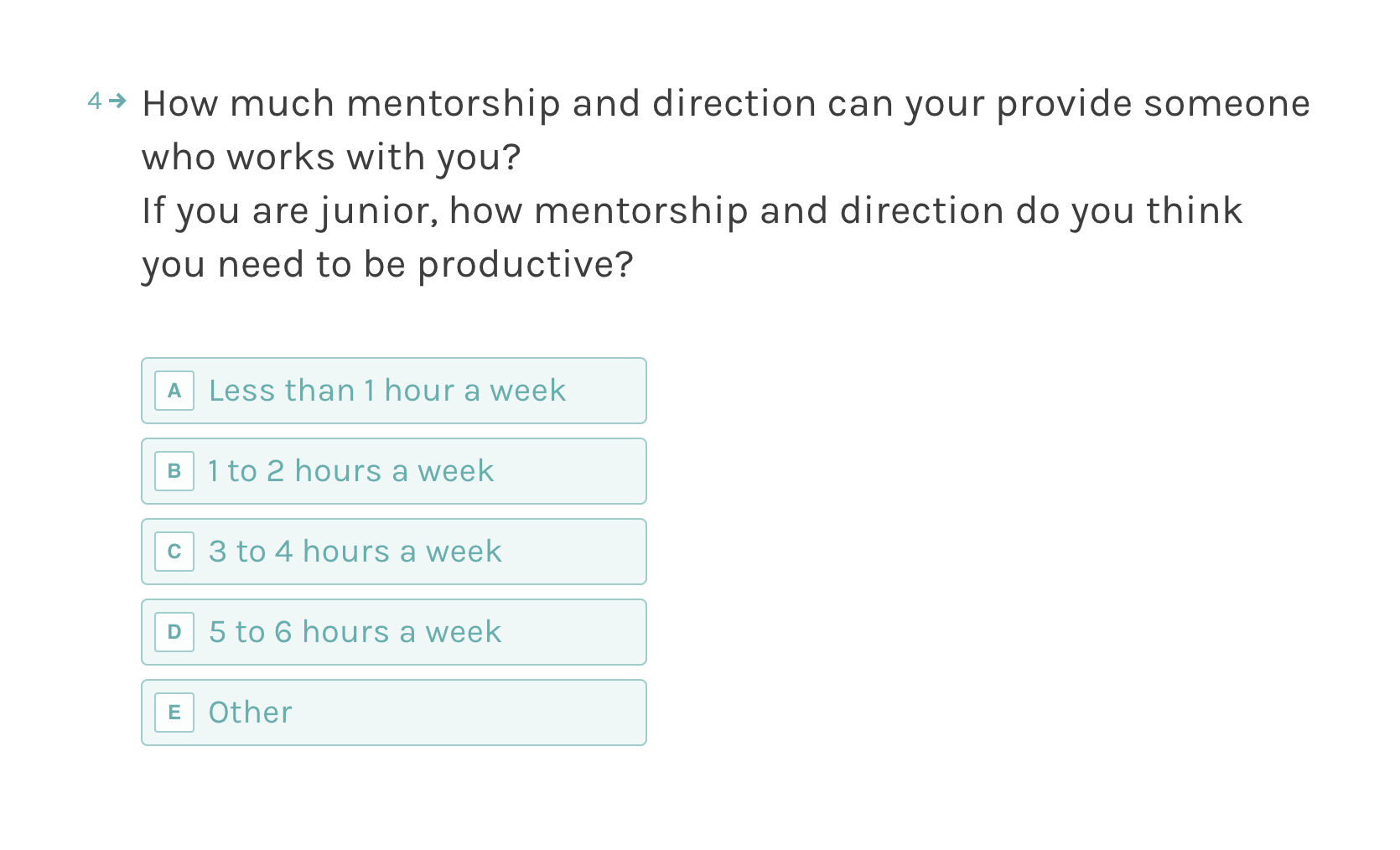This screenshot has width=1400, height=850.
Task: Click the 'How much mentorship and direction' heading line
Action: tap(725, 104)
